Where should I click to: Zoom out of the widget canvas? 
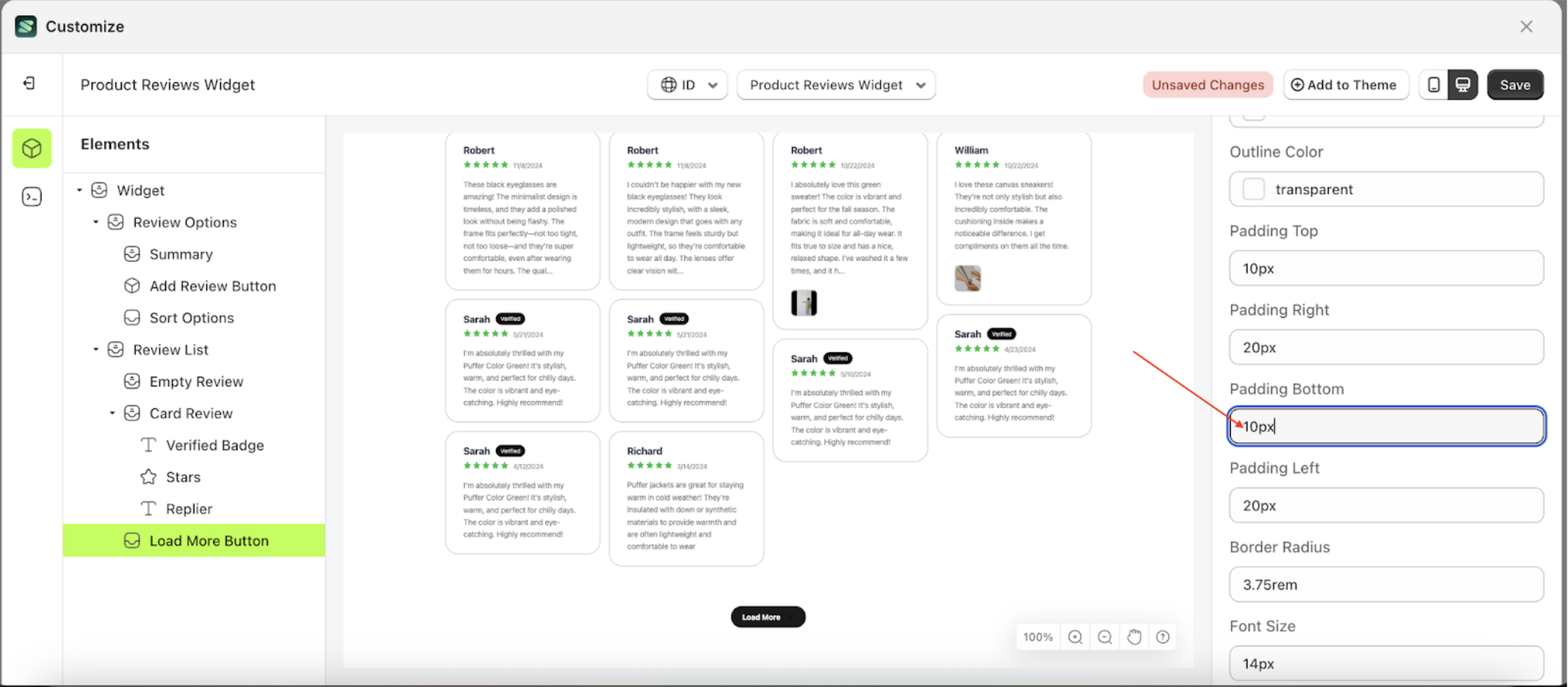point(1104,637)
